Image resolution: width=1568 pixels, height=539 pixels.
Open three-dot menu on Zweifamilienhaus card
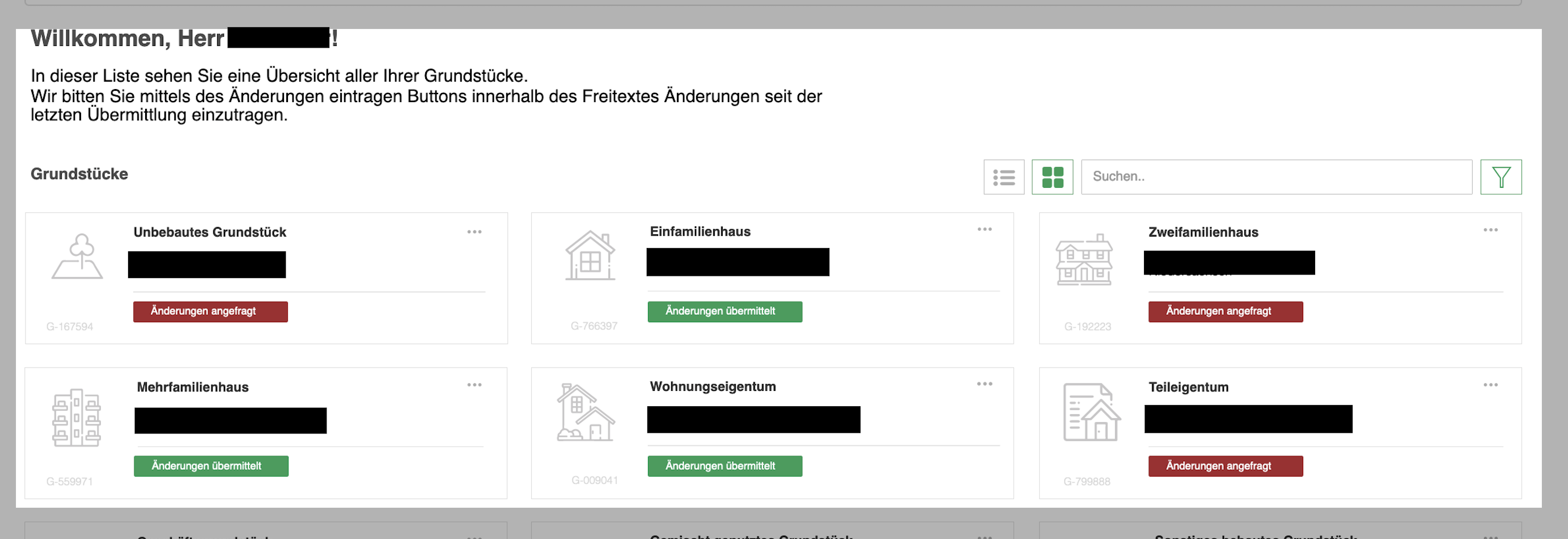(x=1490, y=230)
